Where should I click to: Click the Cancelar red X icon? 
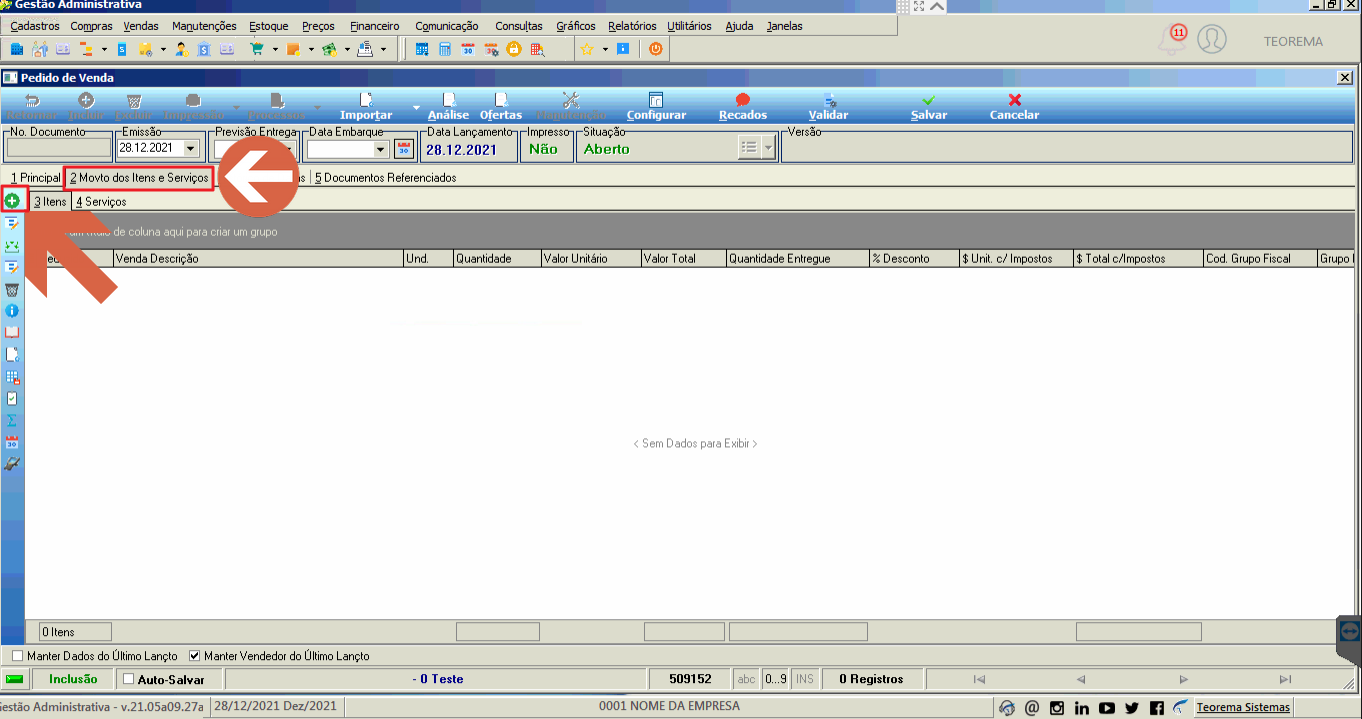tap(1015, 100)
